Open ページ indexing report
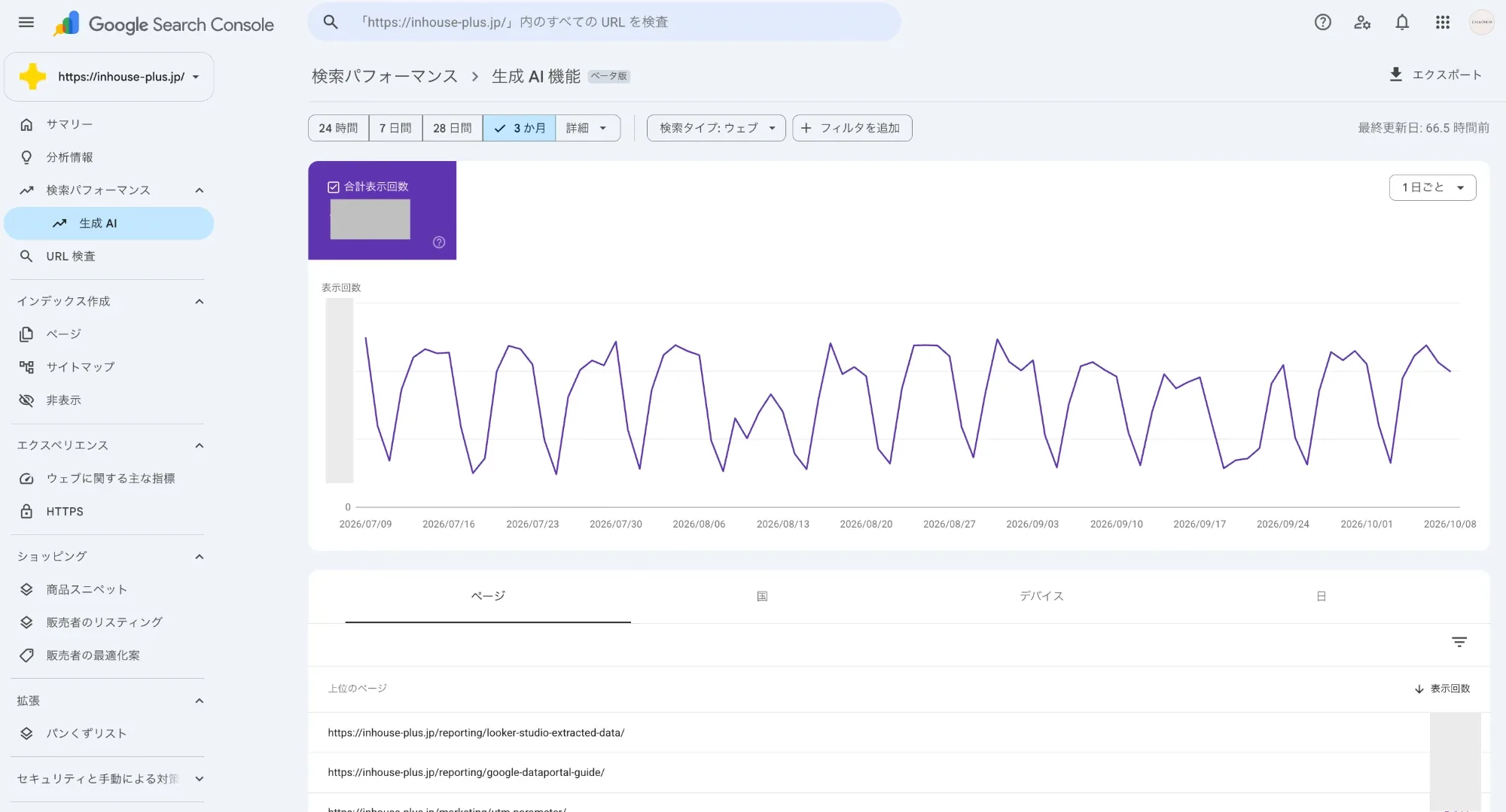The image size is (1506, 812). pos(108,334)
